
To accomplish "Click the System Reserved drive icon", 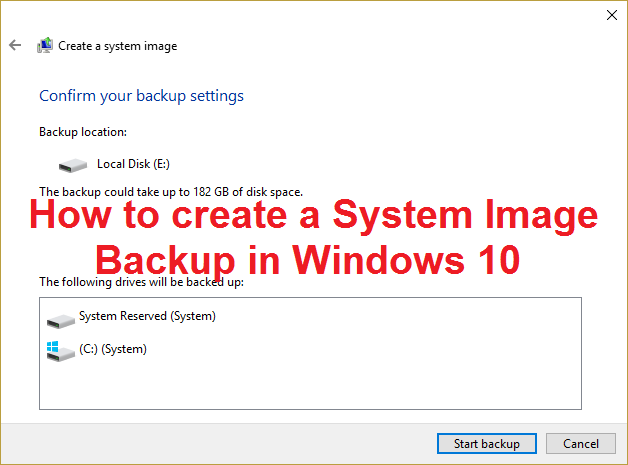I will [60, 321].
